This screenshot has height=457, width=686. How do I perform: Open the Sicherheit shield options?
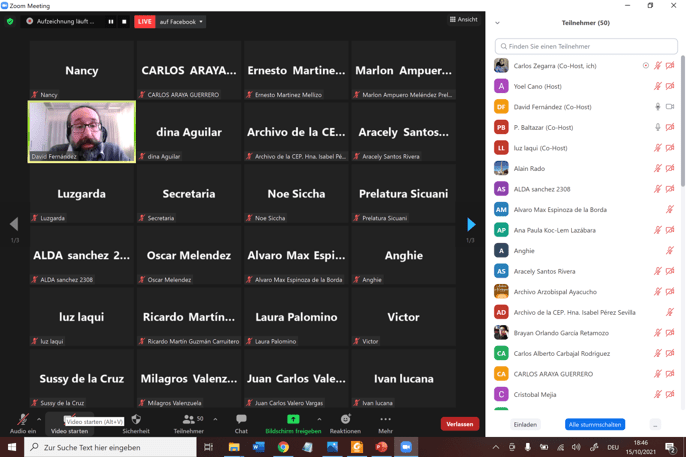pos(136,423)
